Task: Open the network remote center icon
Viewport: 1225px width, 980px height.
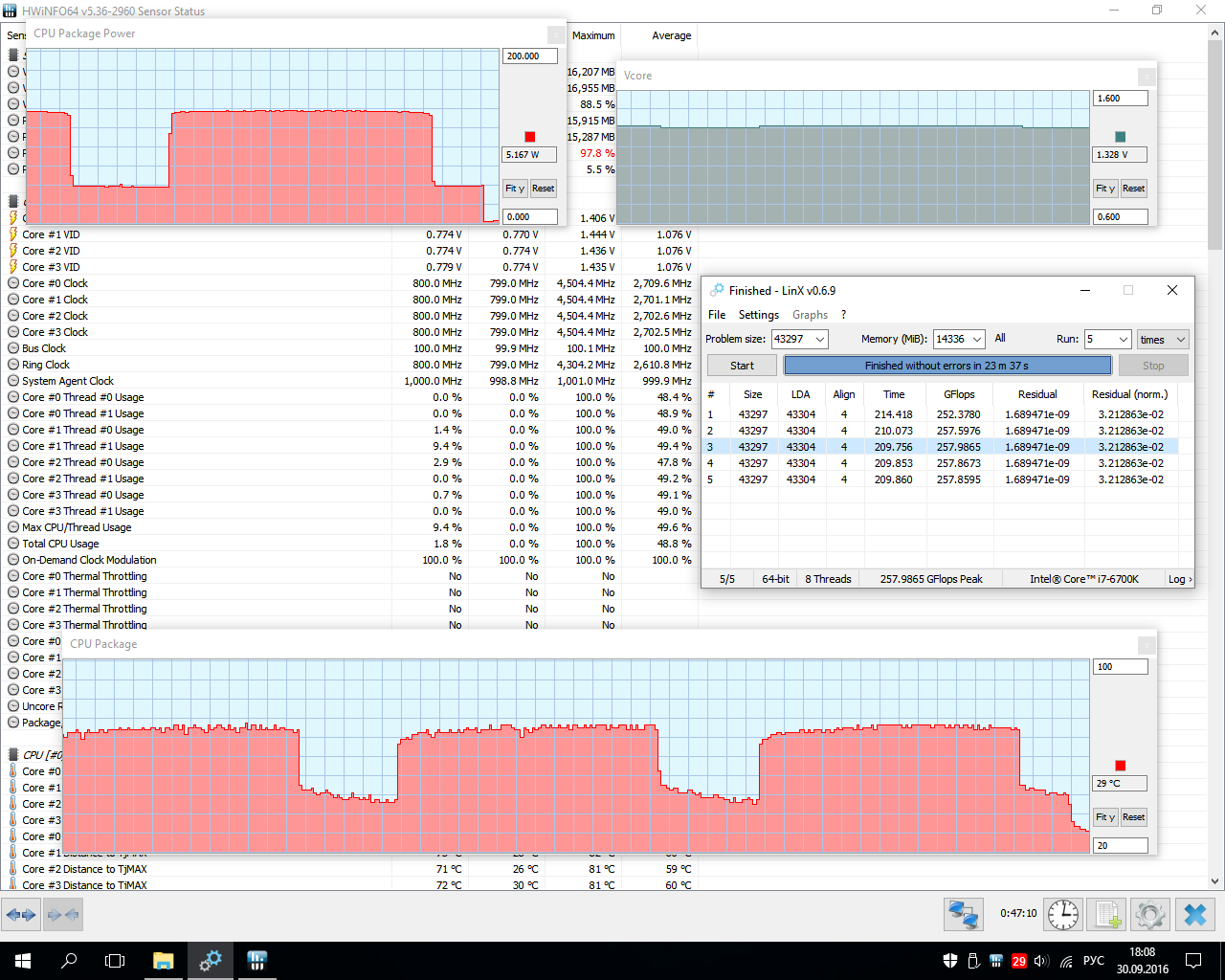Action: pos(963,915)
